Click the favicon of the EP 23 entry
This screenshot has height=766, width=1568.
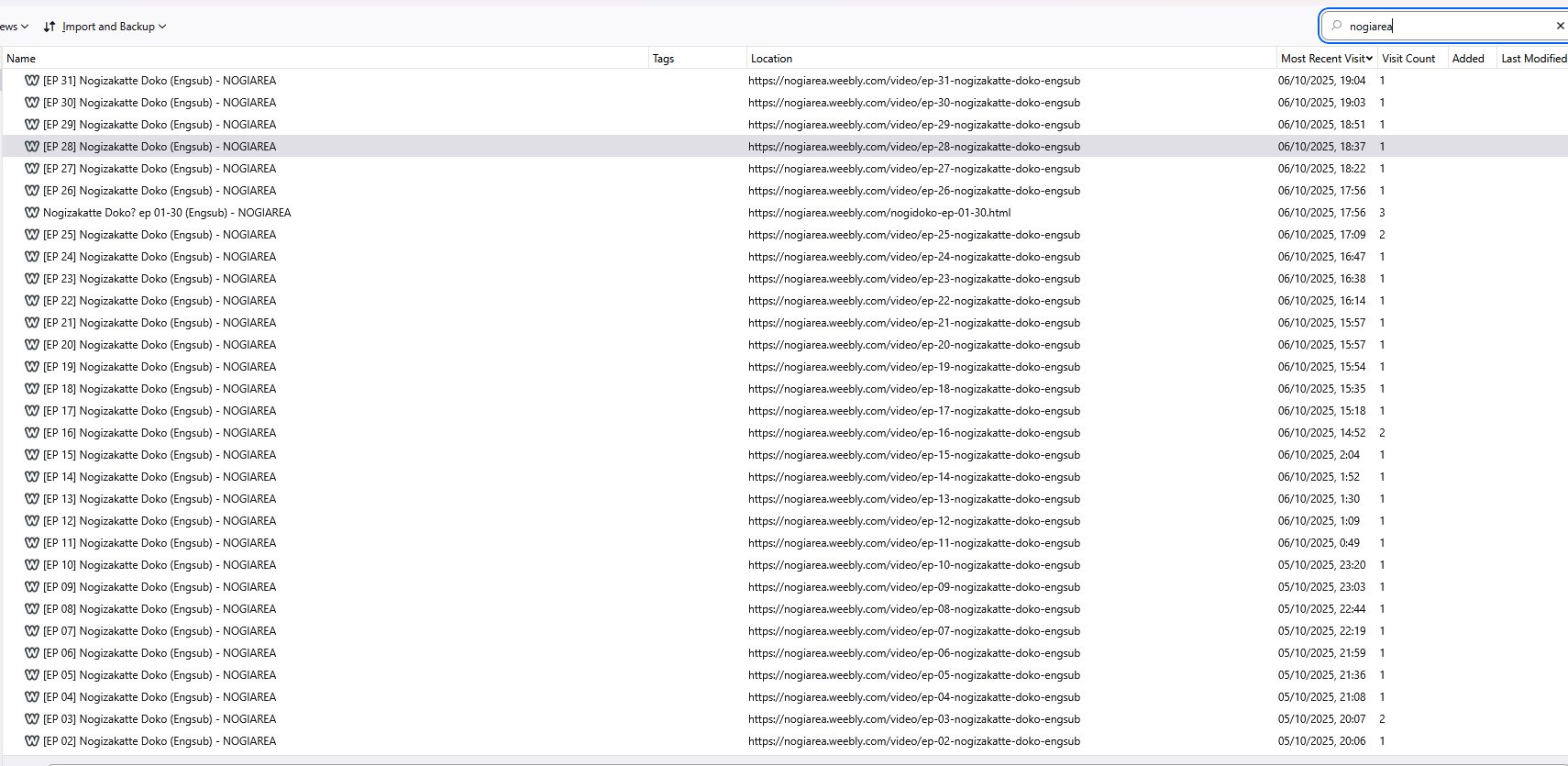pos(32,279)
